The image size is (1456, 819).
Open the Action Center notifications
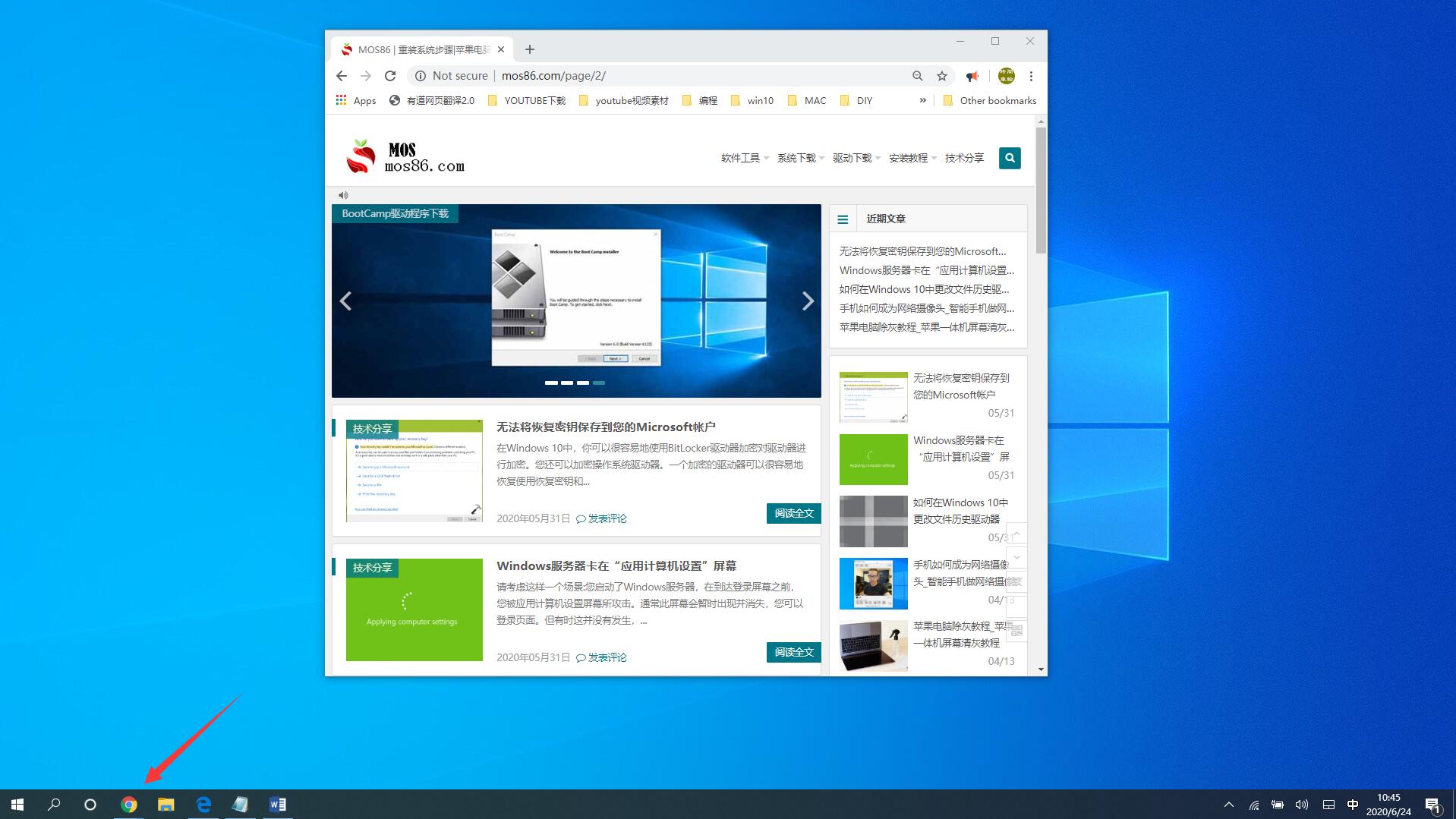pos(1432,805)
